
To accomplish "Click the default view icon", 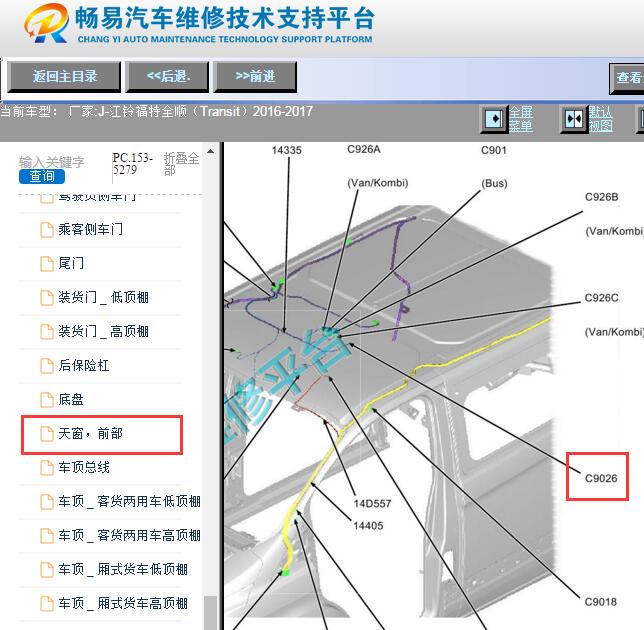I will click(x=574, y=119).
